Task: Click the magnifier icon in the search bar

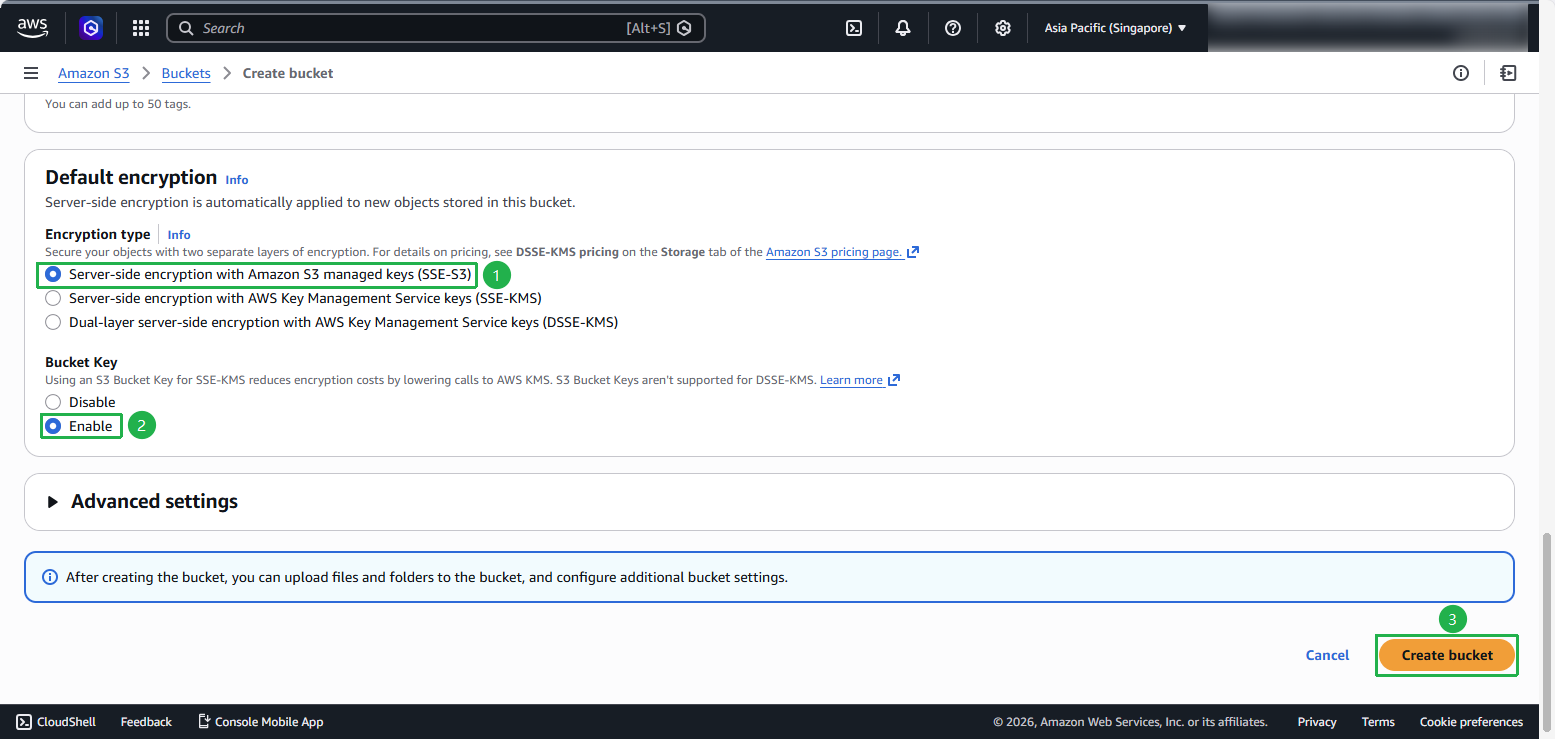Action: point(186,28)
